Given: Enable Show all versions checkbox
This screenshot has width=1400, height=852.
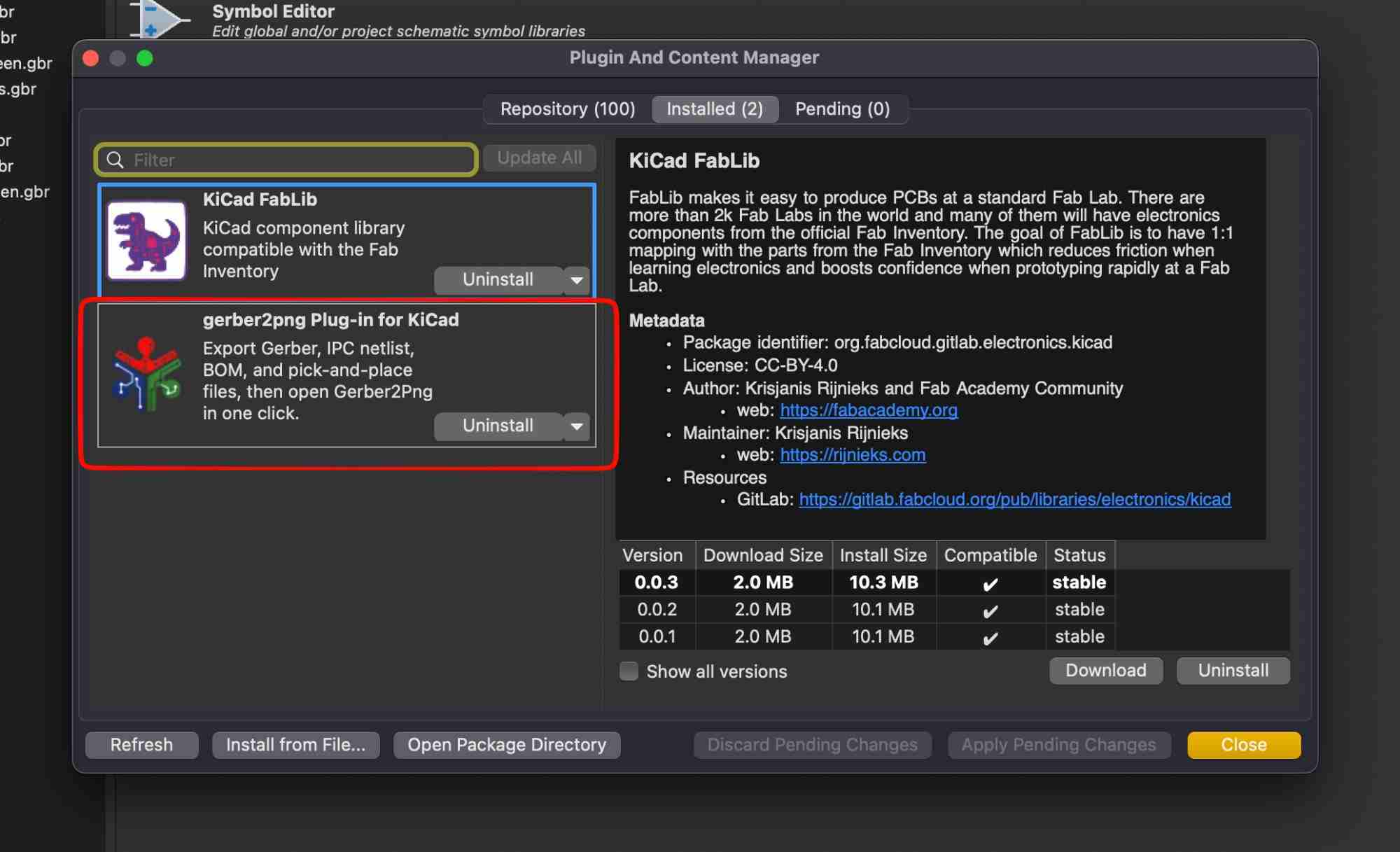Looking at the screenshot, I should (x=629, y=671).
